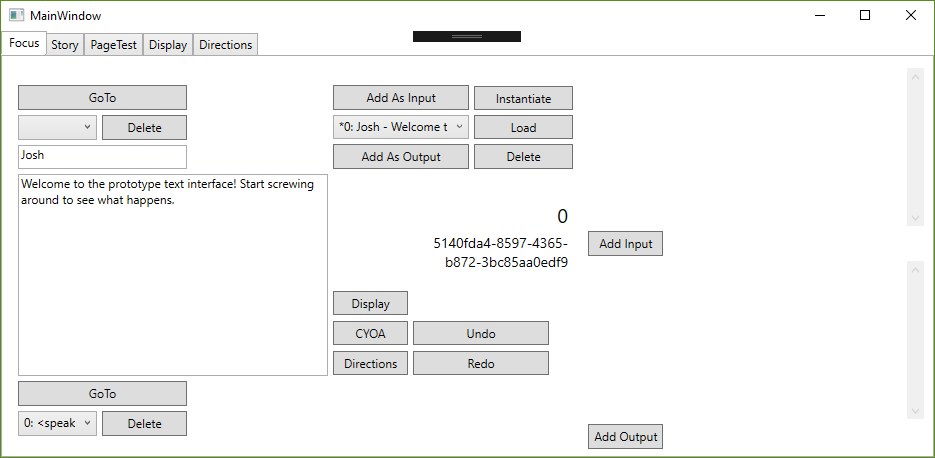Click the Josh name text field
Image resolution: width=935 pixels, height=458 pixels.
(x=102, y=156)
